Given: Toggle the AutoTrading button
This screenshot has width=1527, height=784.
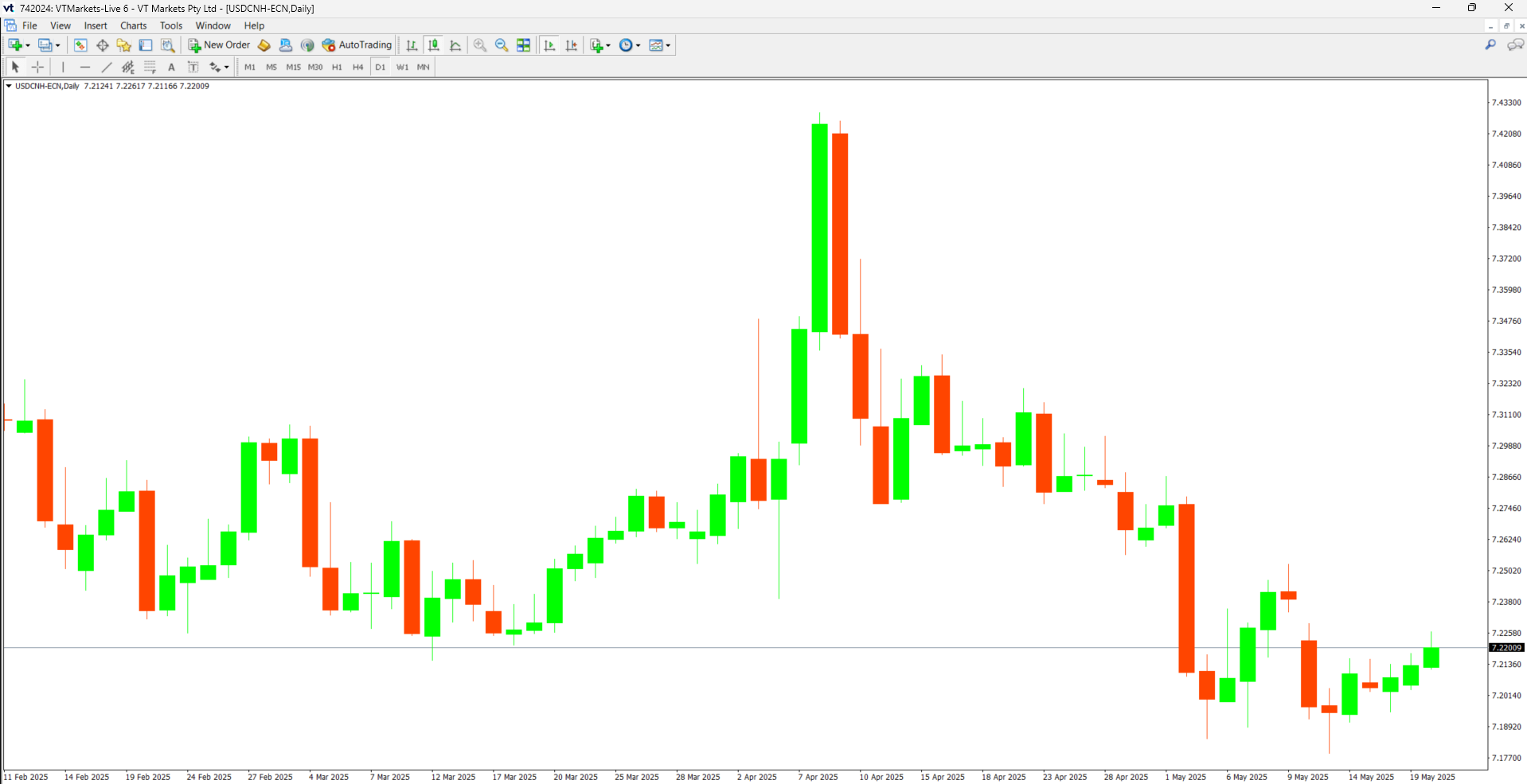Looking at the screenshot, I should tap(357, 45).
